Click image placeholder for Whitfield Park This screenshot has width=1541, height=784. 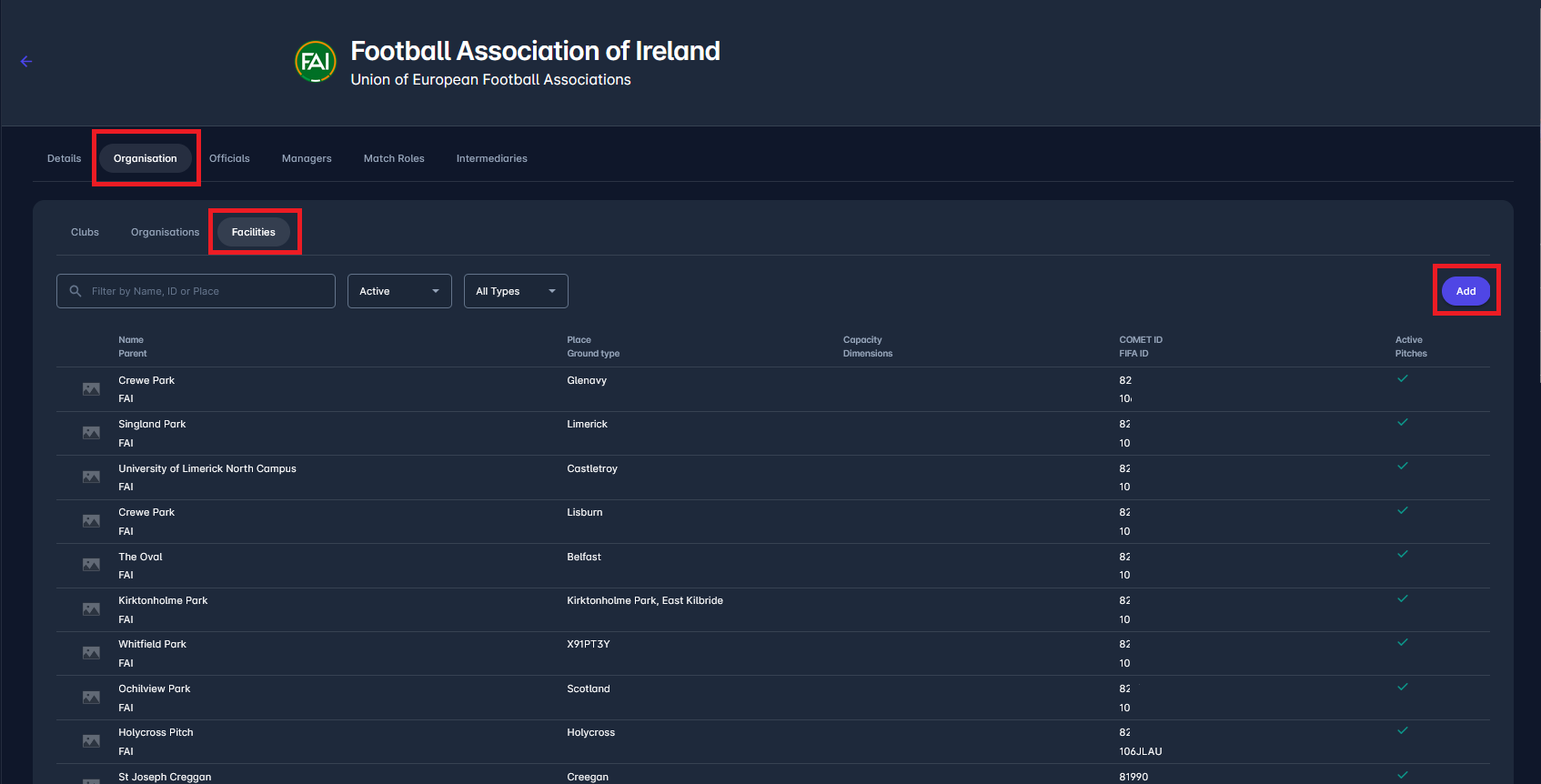tap(91, 653)
